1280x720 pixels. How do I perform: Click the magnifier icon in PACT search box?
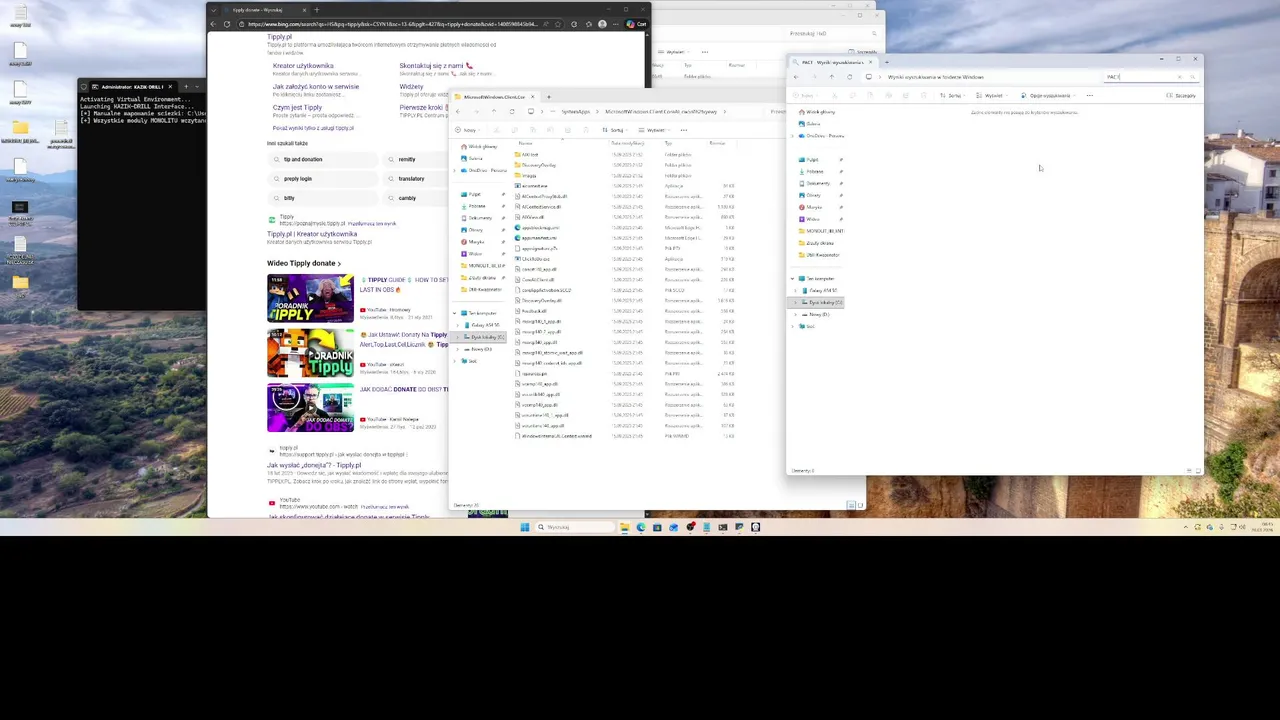1192,77
